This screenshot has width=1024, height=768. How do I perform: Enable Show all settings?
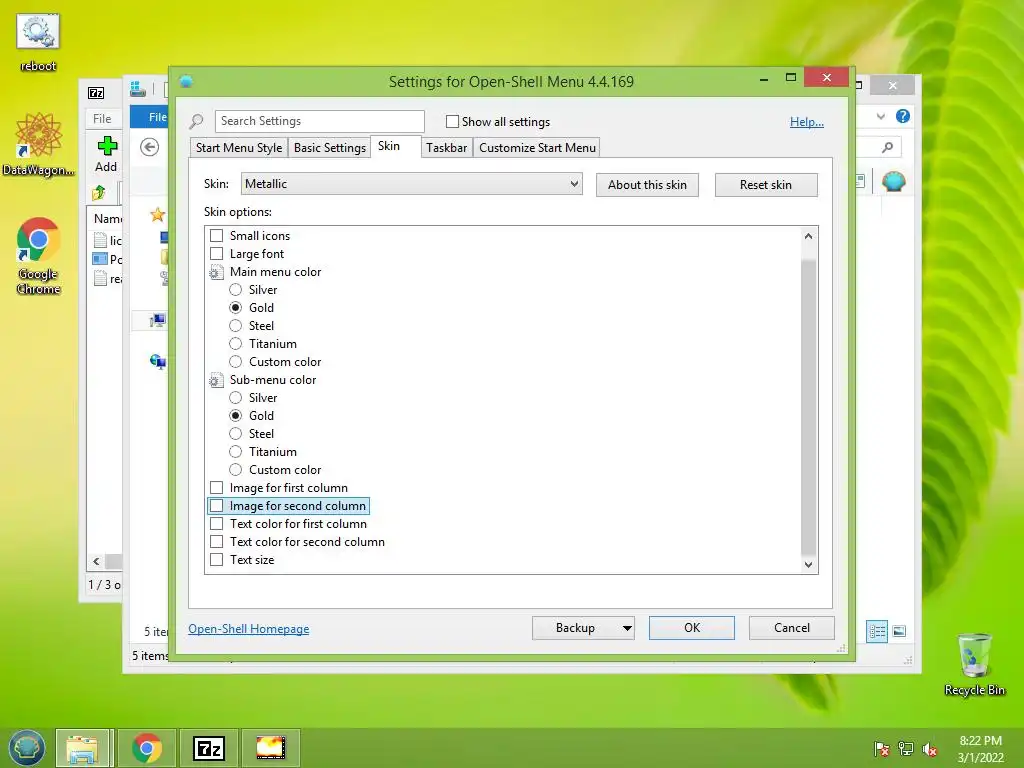tap(452, 121)
